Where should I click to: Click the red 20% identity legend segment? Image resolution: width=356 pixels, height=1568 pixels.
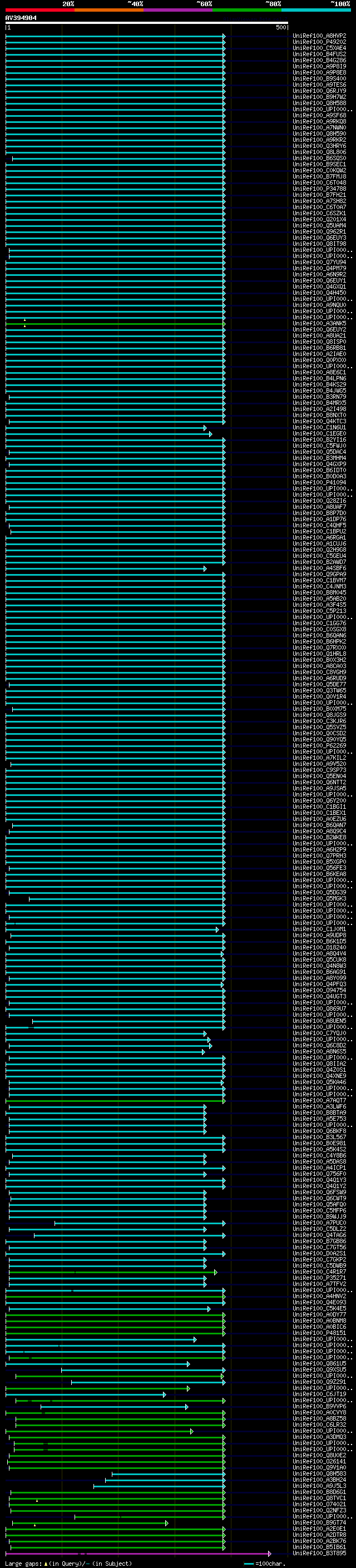tap(39, 10)
